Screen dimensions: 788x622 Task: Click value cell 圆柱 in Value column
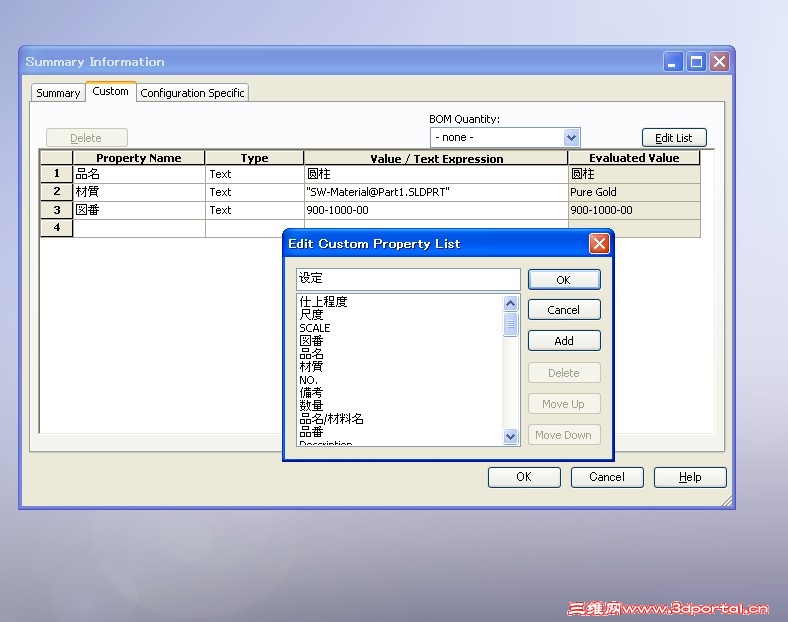coord(436,174)
